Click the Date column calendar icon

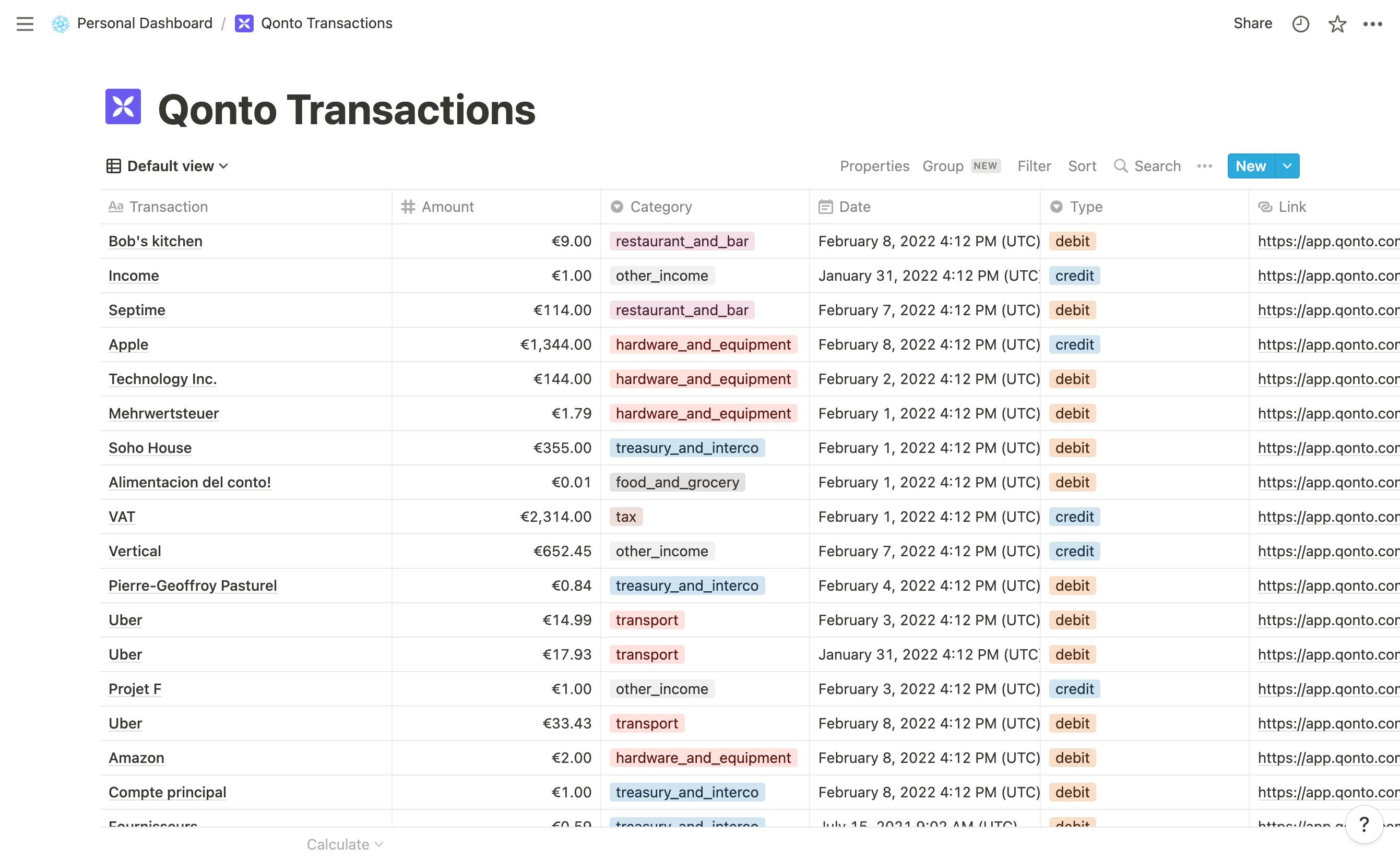coord(825,207)
